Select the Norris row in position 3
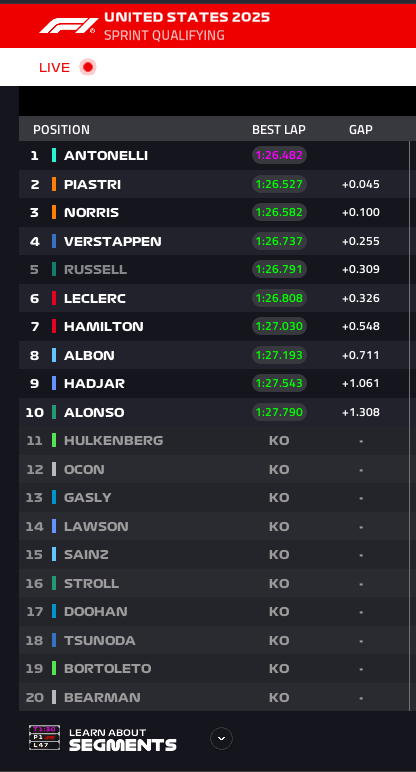Screen dimensions: 416x772 214,213
